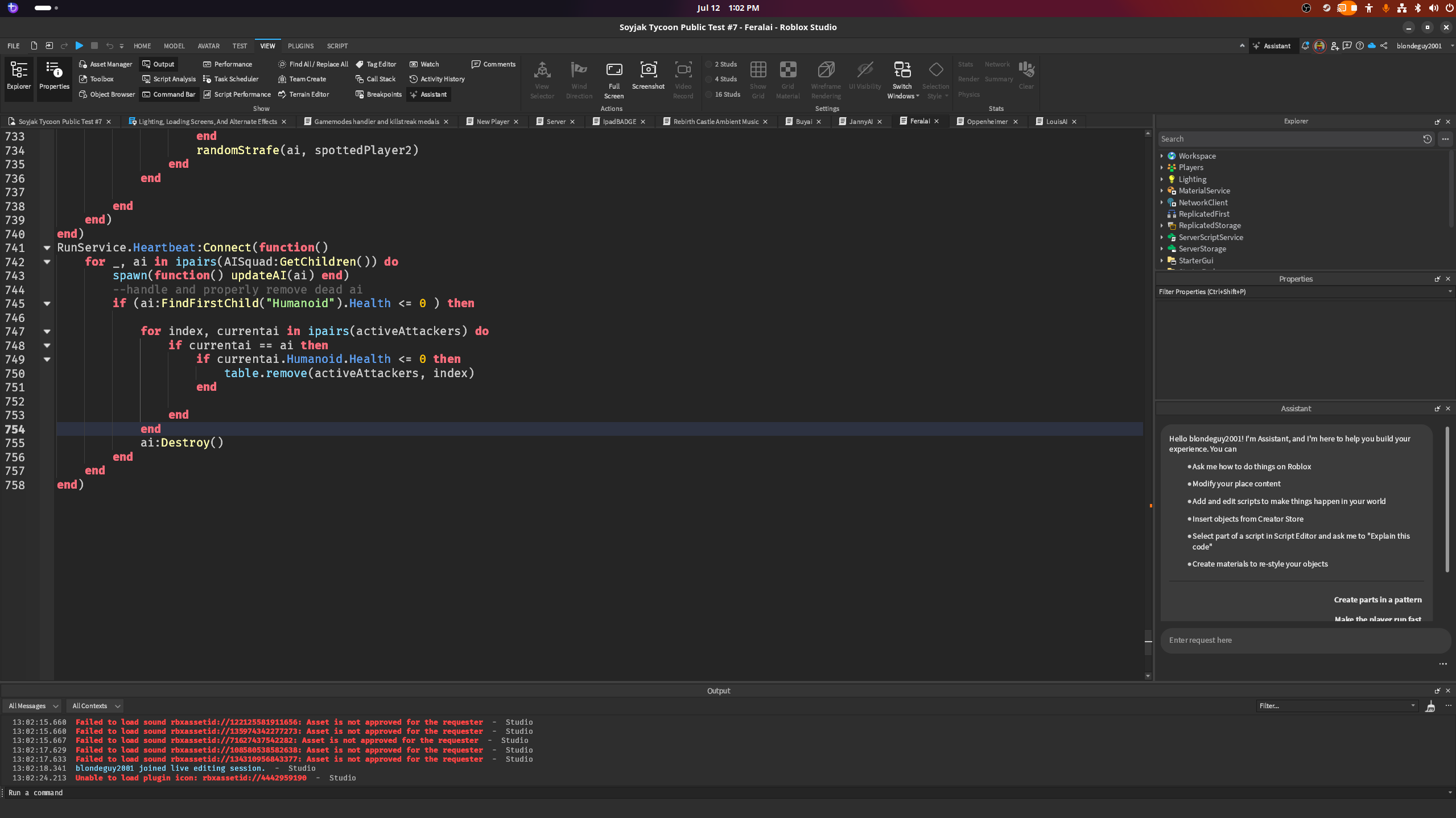Open Team Create panel
Image resolution: width=1456 pixels, height=818 pixels.
(302, 79)
